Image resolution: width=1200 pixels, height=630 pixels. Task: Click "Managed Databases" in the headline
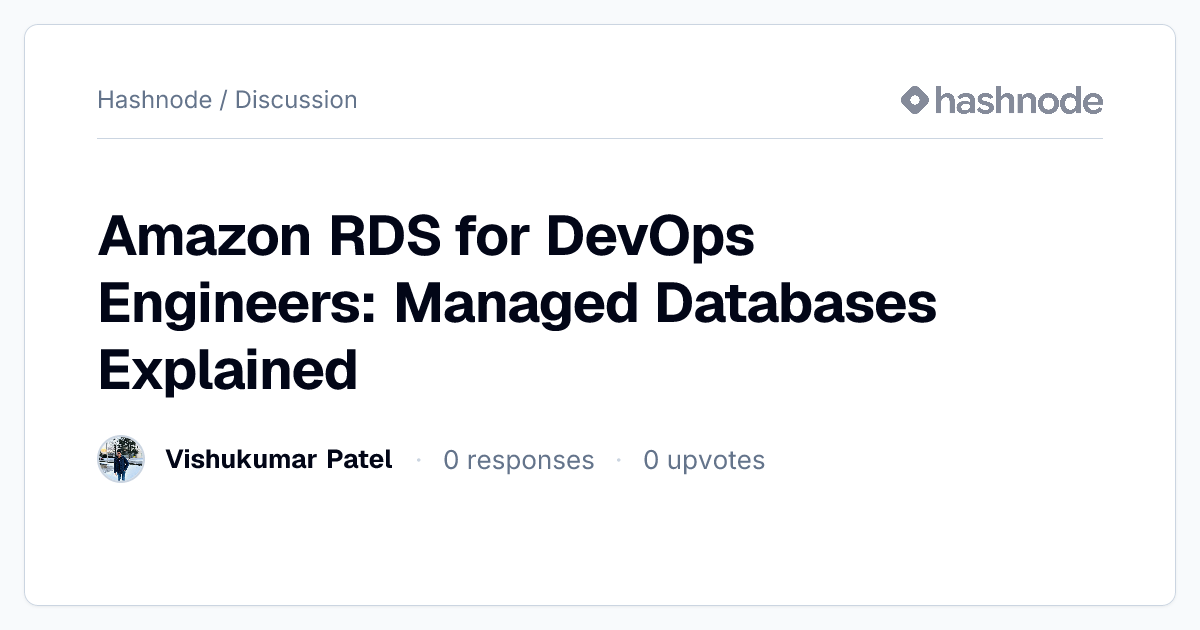tap(666, 304)
